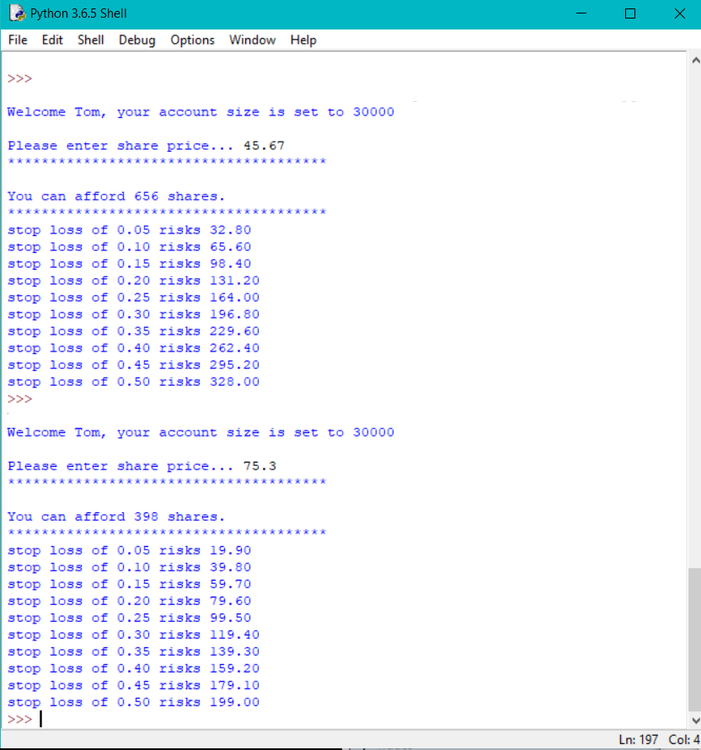The image size is (701, 750).
Task: Click the entered share price 45.67
Action: (263, 145)
